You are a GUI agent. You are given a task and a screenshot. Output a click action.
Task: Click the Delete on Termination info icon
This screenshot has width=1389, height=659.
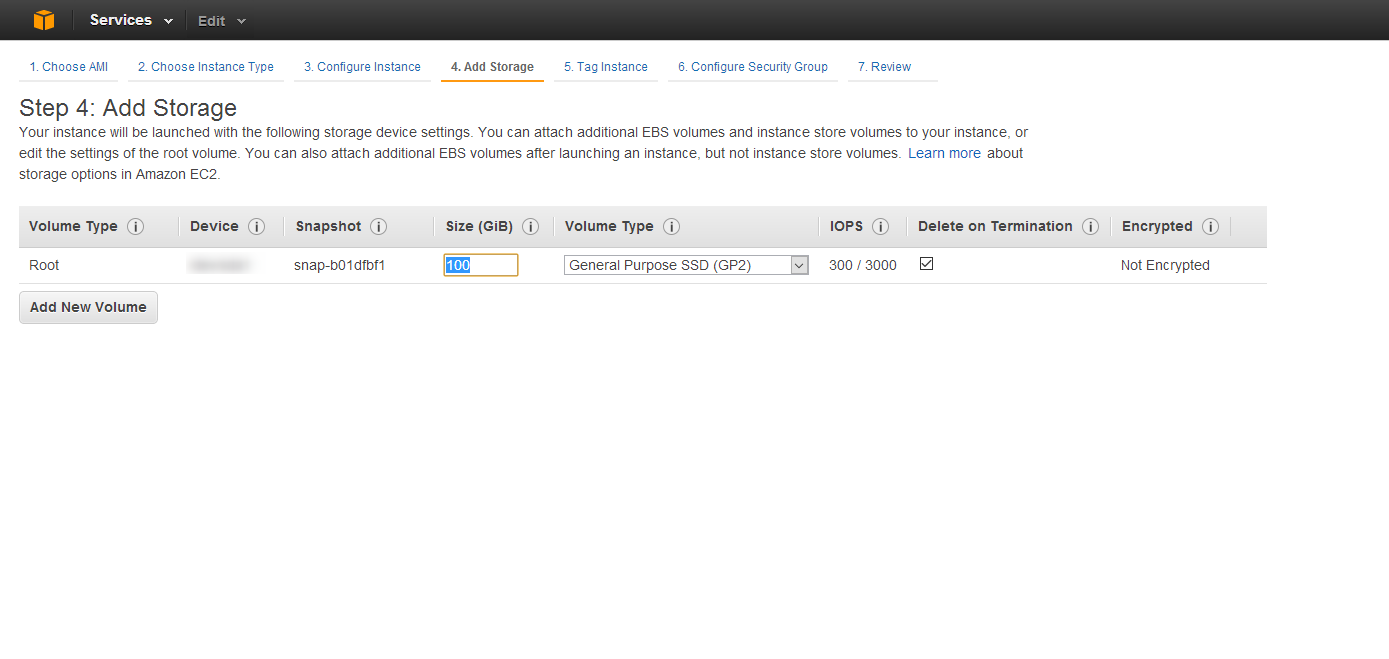[x=1090, y=226]
